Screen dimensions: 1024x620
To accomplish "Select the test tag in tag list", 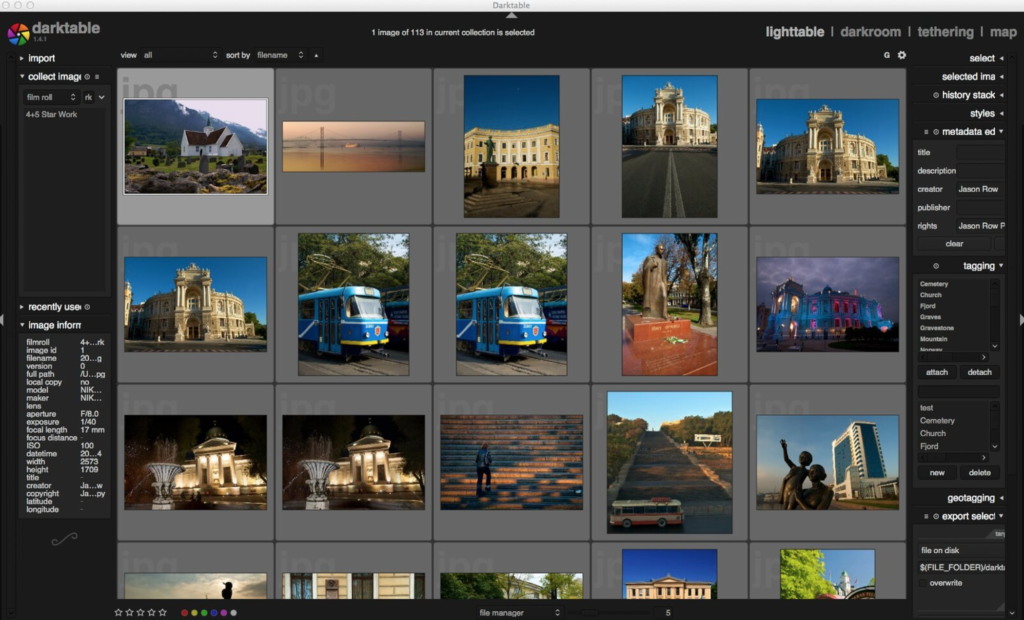I will pos(926,408).
